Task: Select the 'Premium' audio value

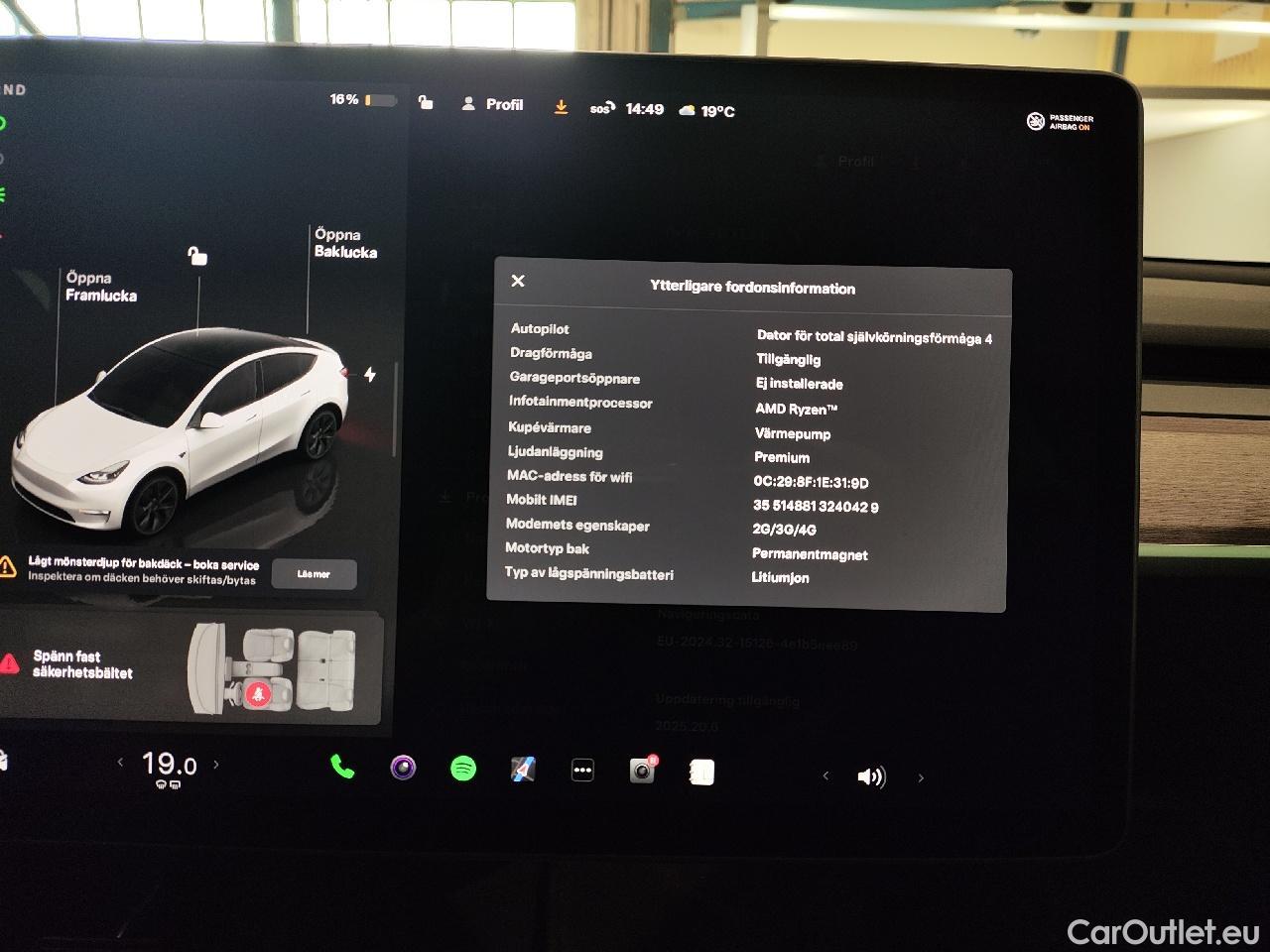Action: (x=782, y=457)
